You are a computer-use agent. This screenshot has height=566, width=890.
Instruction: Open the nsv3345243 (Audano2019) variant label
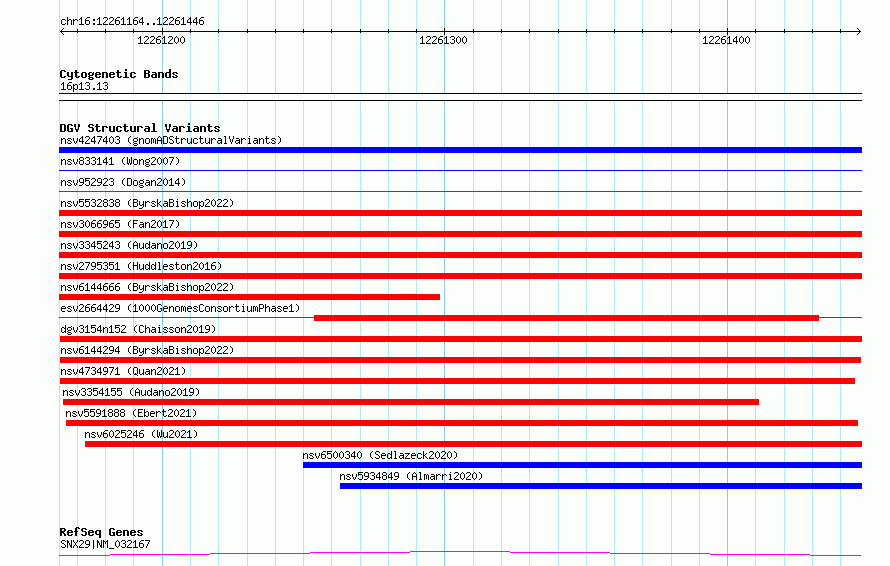click(129, 245)
